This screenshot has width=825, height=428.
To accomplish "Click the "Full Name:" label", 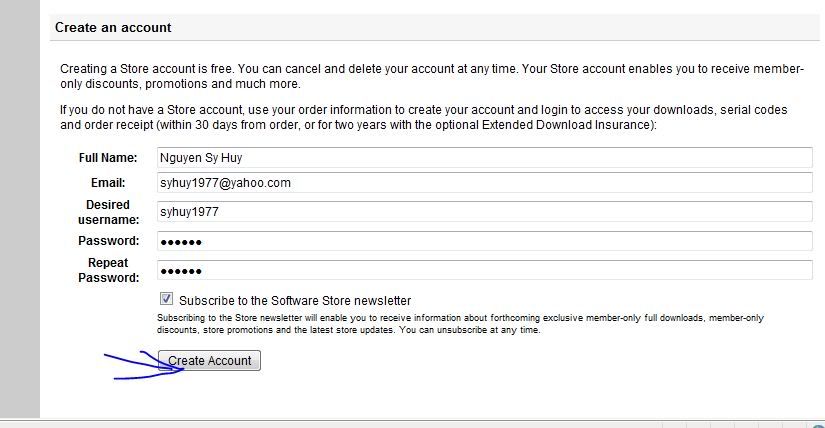I will (x=108, y=157).
